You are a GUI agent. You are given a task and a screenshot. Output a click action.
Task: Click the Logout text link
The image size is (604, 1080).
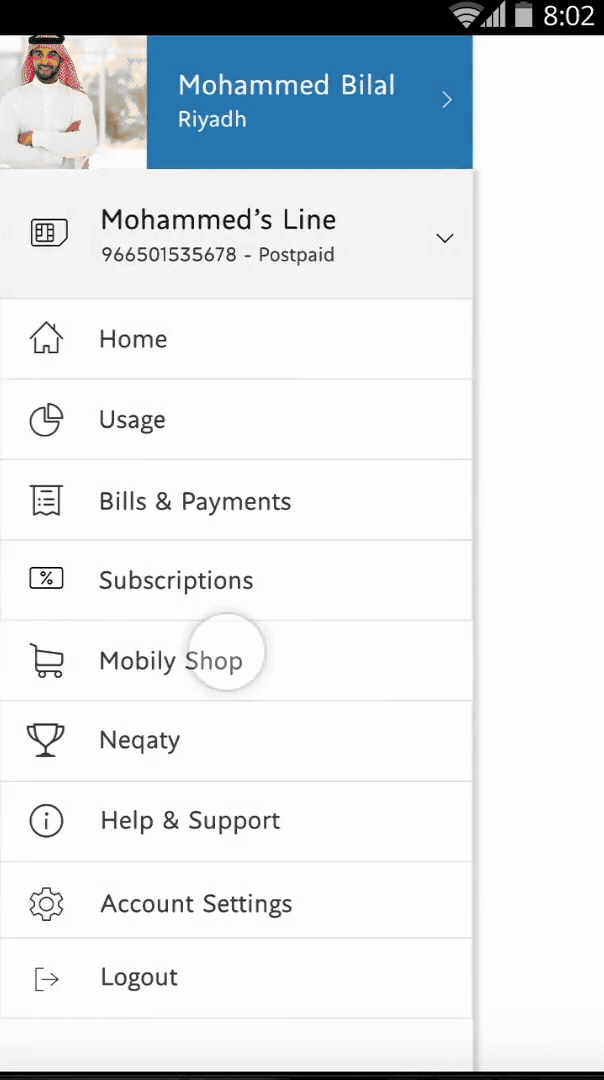139,977
